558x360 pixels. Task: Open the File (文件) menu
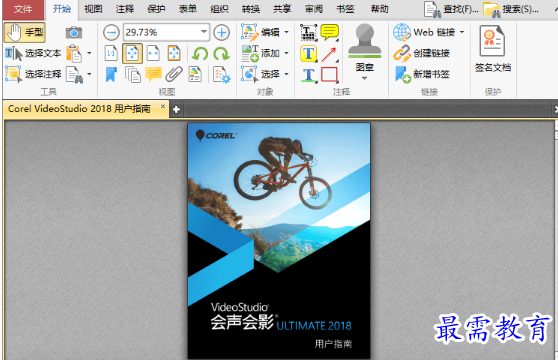[x=23, y=9]
